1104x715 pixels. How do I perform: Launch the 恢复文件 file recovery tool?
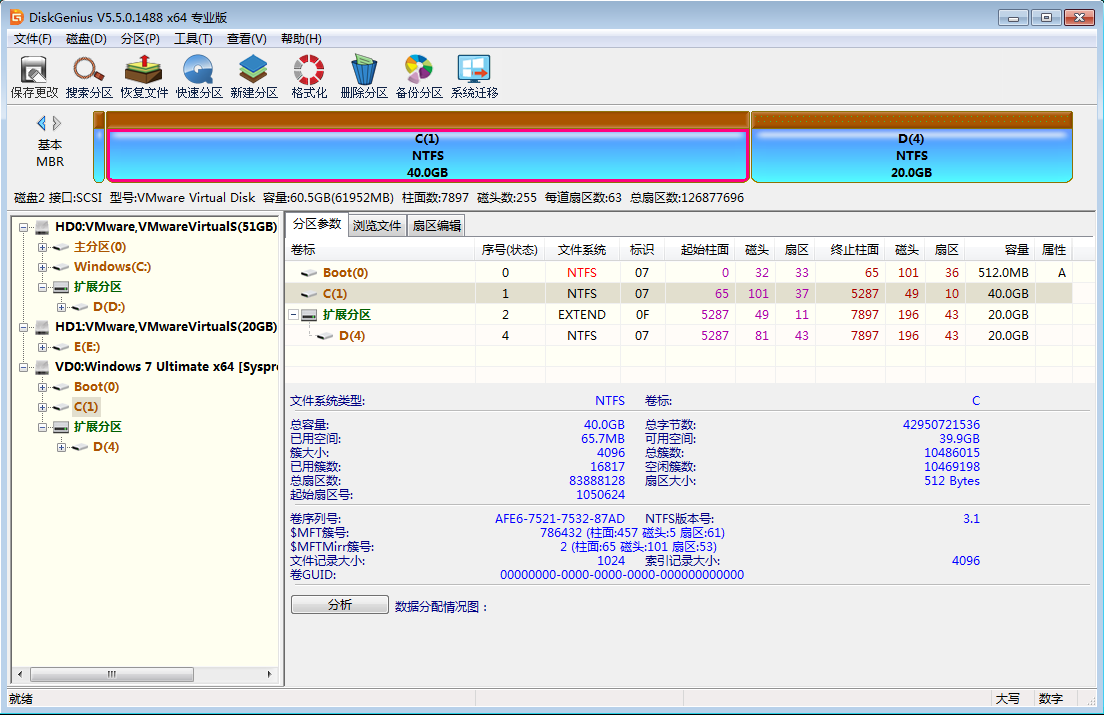click(x=144, y=76)
